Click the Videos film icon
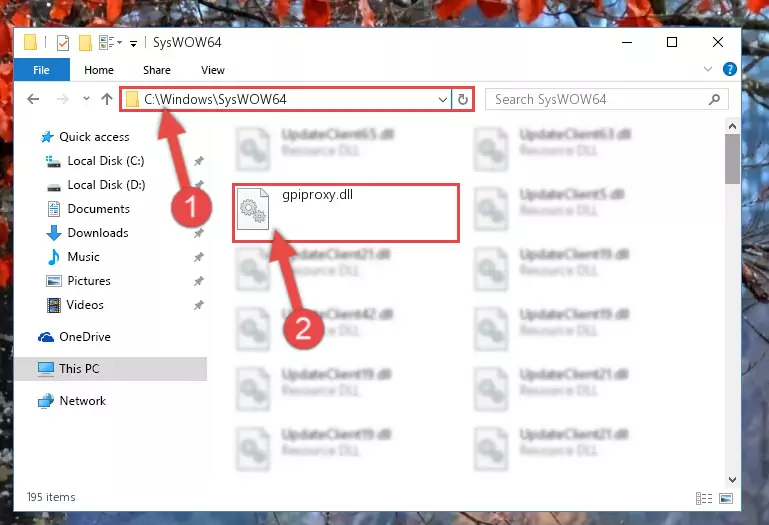769x525 pixels. 53,305
